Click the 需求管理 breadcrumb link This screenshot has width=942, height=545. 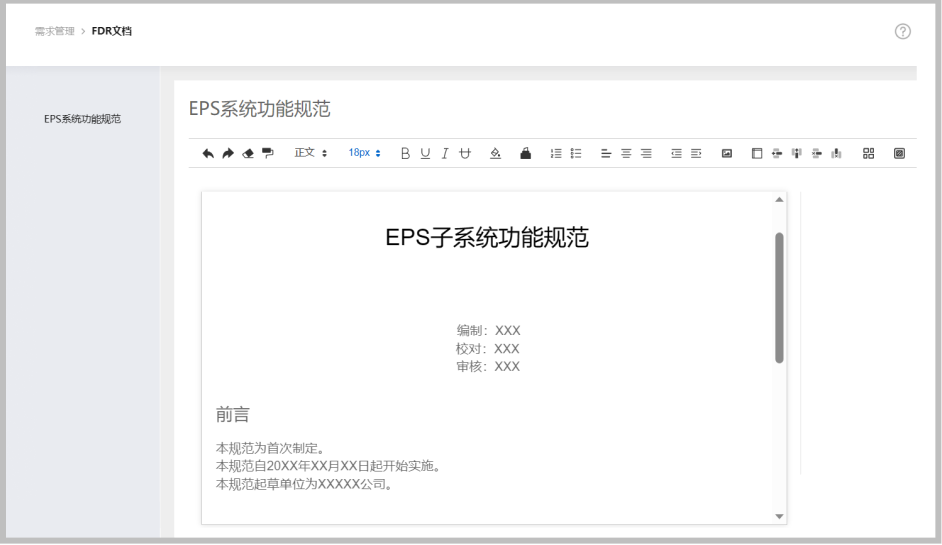[55, 31]
